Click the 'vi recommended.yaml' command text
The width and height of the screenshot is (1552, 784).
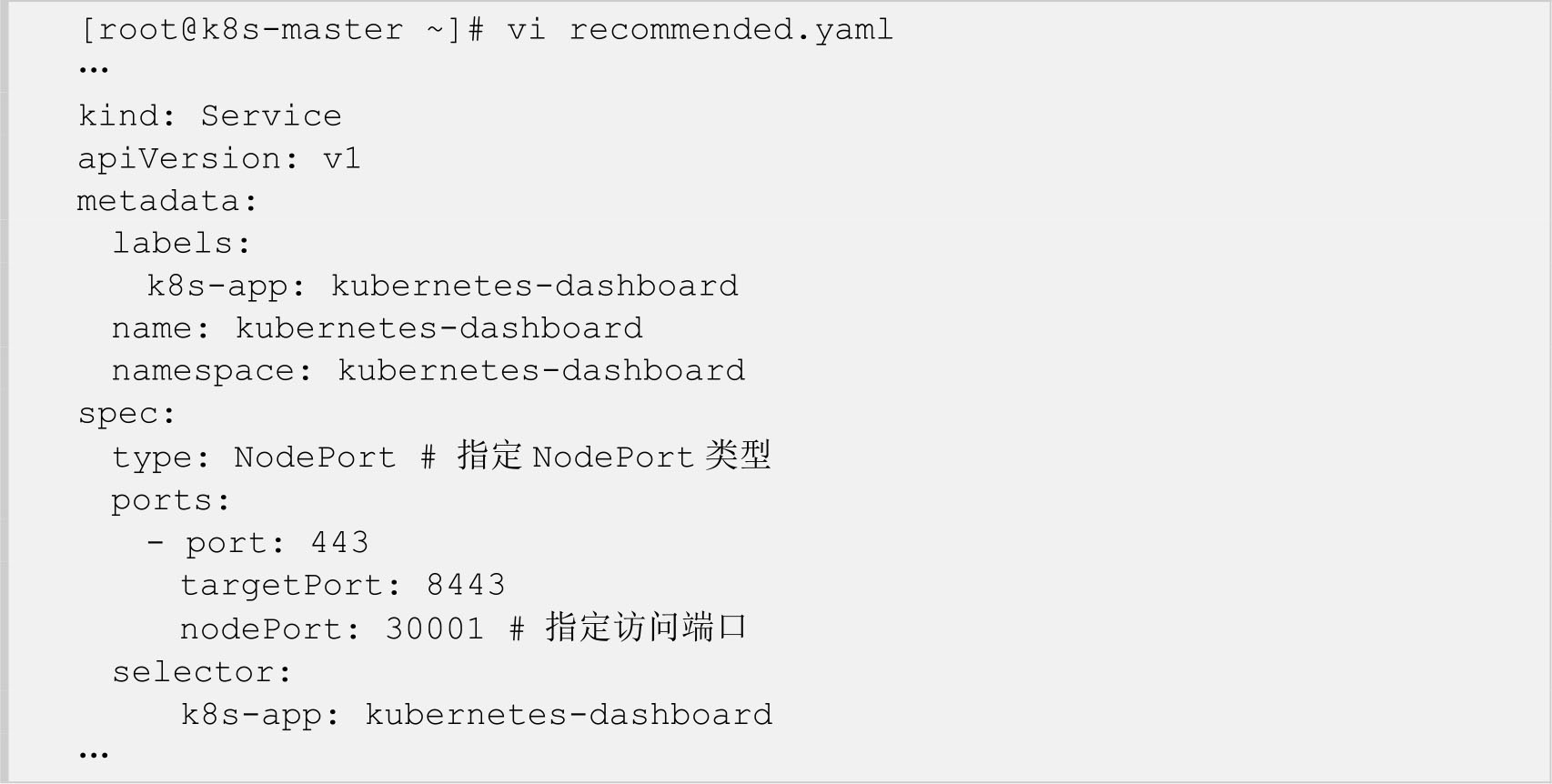(x=700, y=30)
